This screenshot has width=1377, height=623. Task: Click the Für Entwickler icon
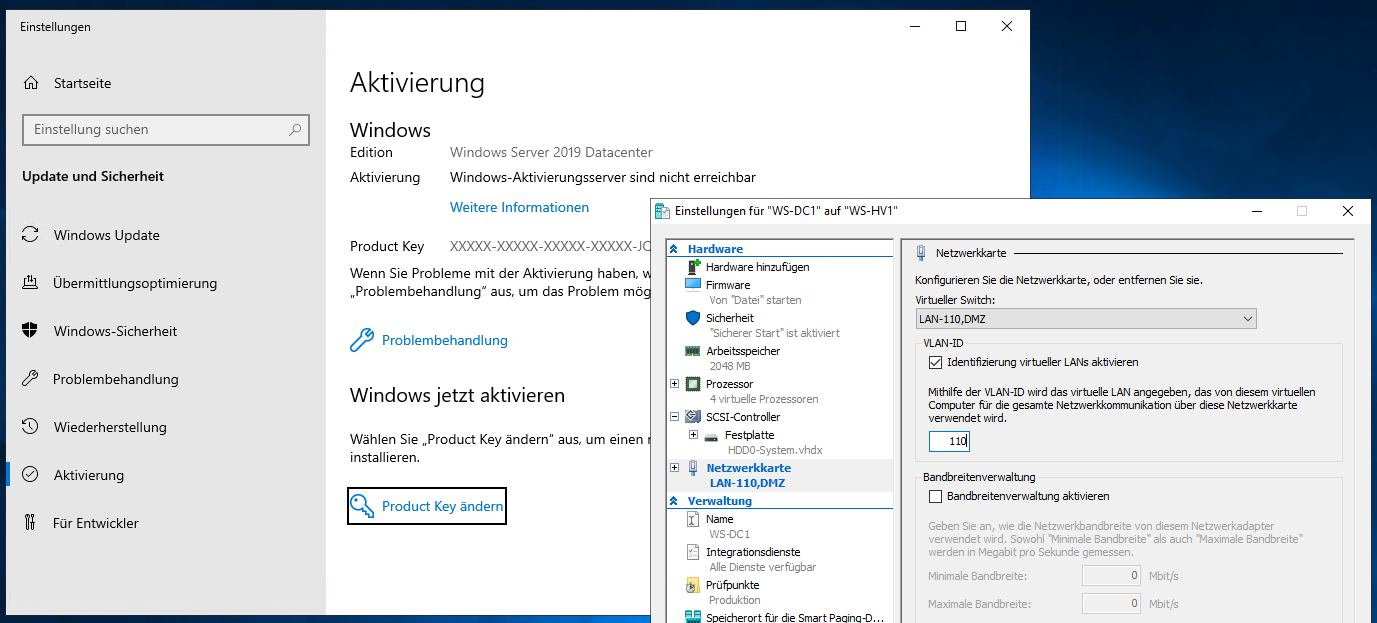coord(31,523)
